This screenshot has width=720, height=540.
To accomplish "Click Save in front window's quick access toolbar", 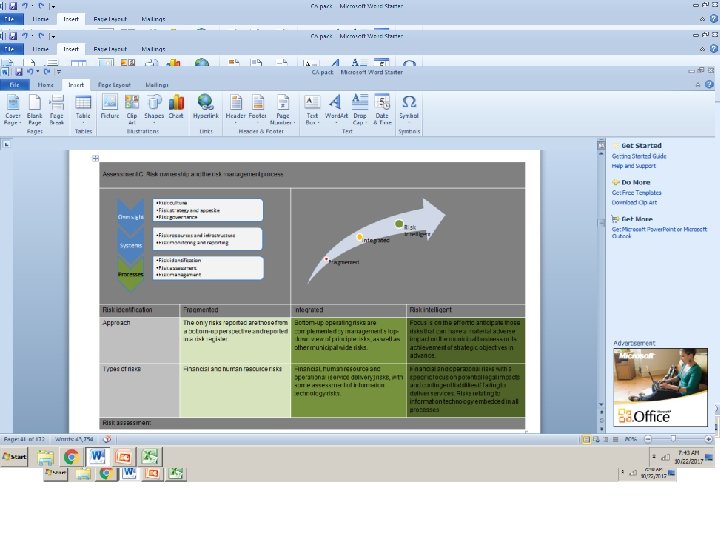I will [18, 72].
